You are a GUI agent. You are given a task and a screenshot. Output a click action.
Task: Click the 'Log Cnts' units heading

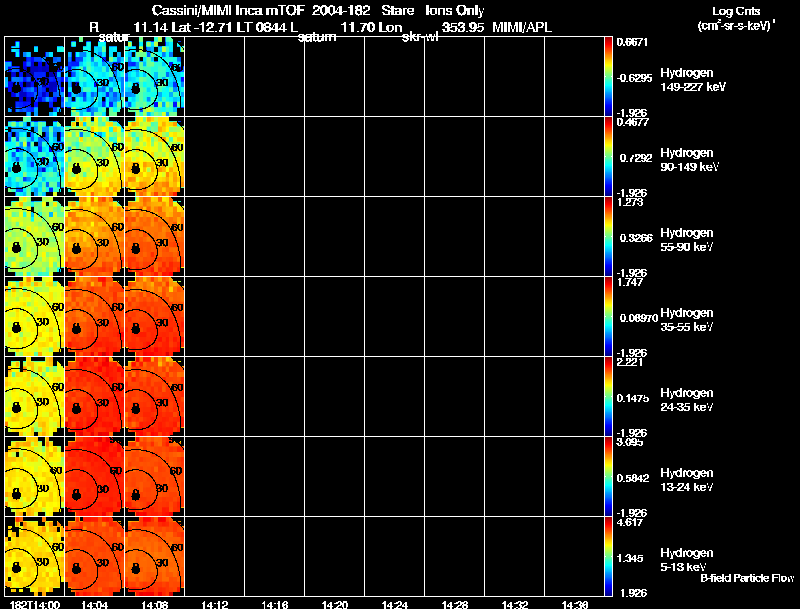pyautogui.click(x=736, y=11)
